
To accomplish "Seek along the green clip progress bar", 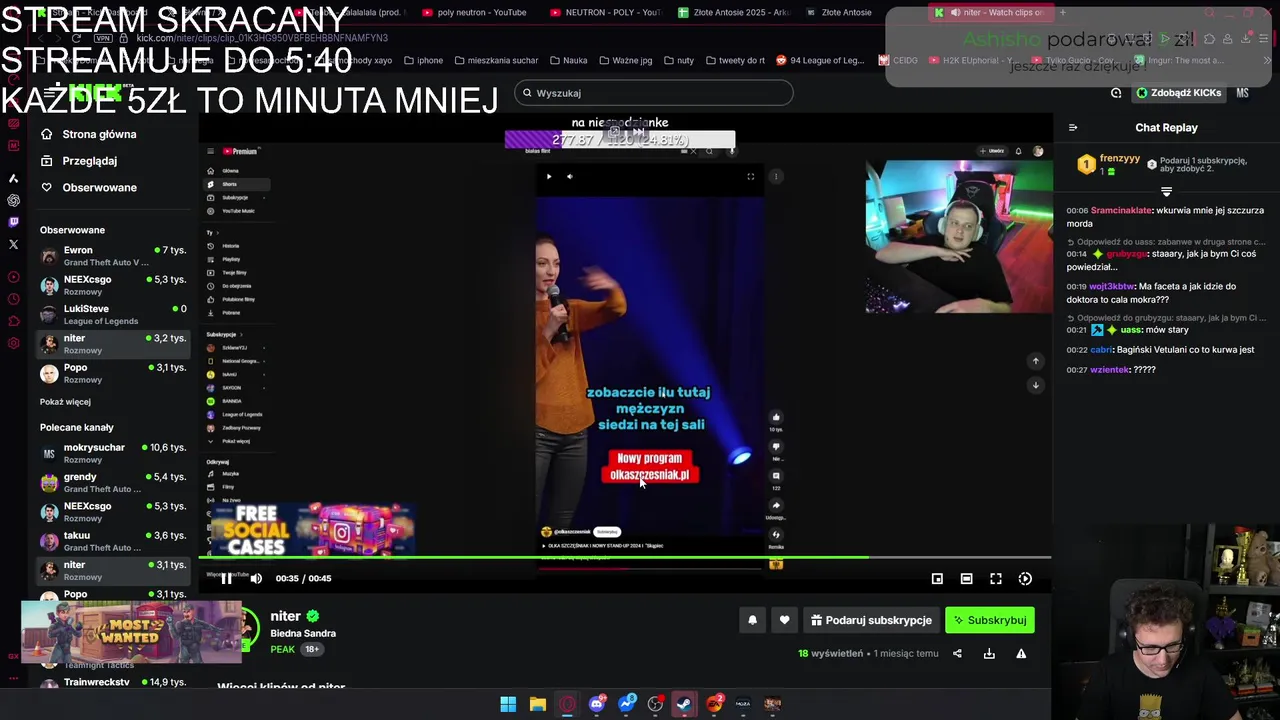I will click(625, 557).
